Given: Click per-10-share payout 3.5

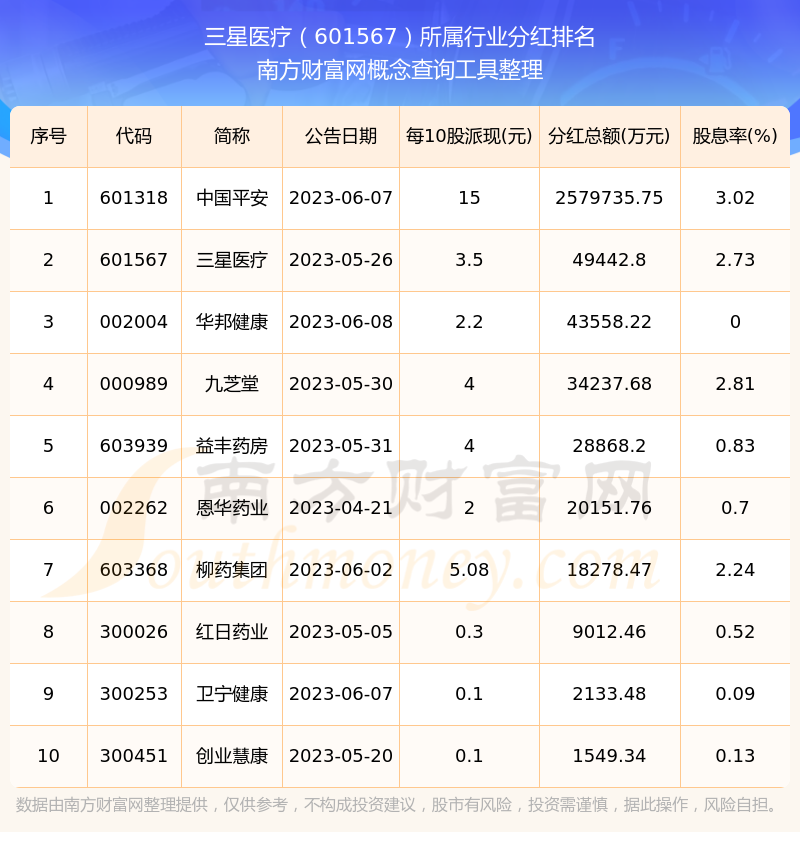Looking at the screenshot, I should coord(469,260).
